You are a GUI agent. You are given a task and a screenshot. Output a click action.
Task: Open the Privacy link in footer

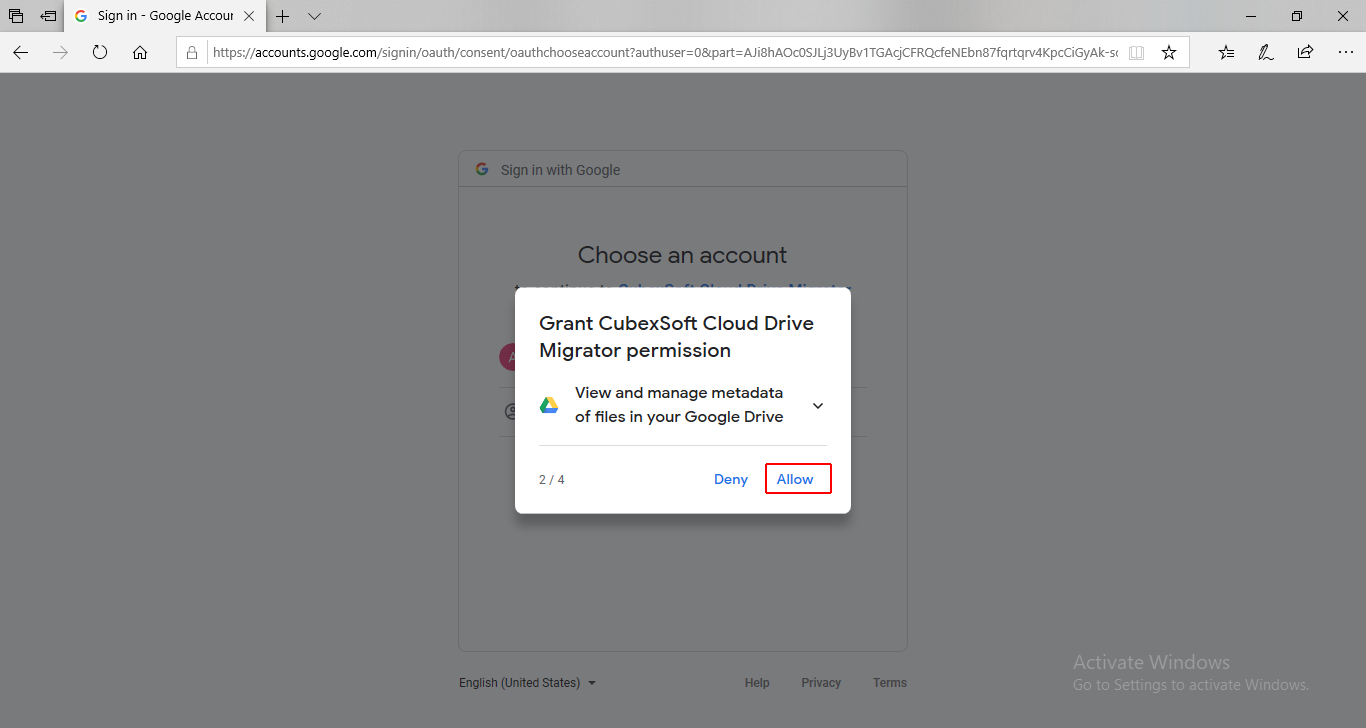[x=821, y=683]
